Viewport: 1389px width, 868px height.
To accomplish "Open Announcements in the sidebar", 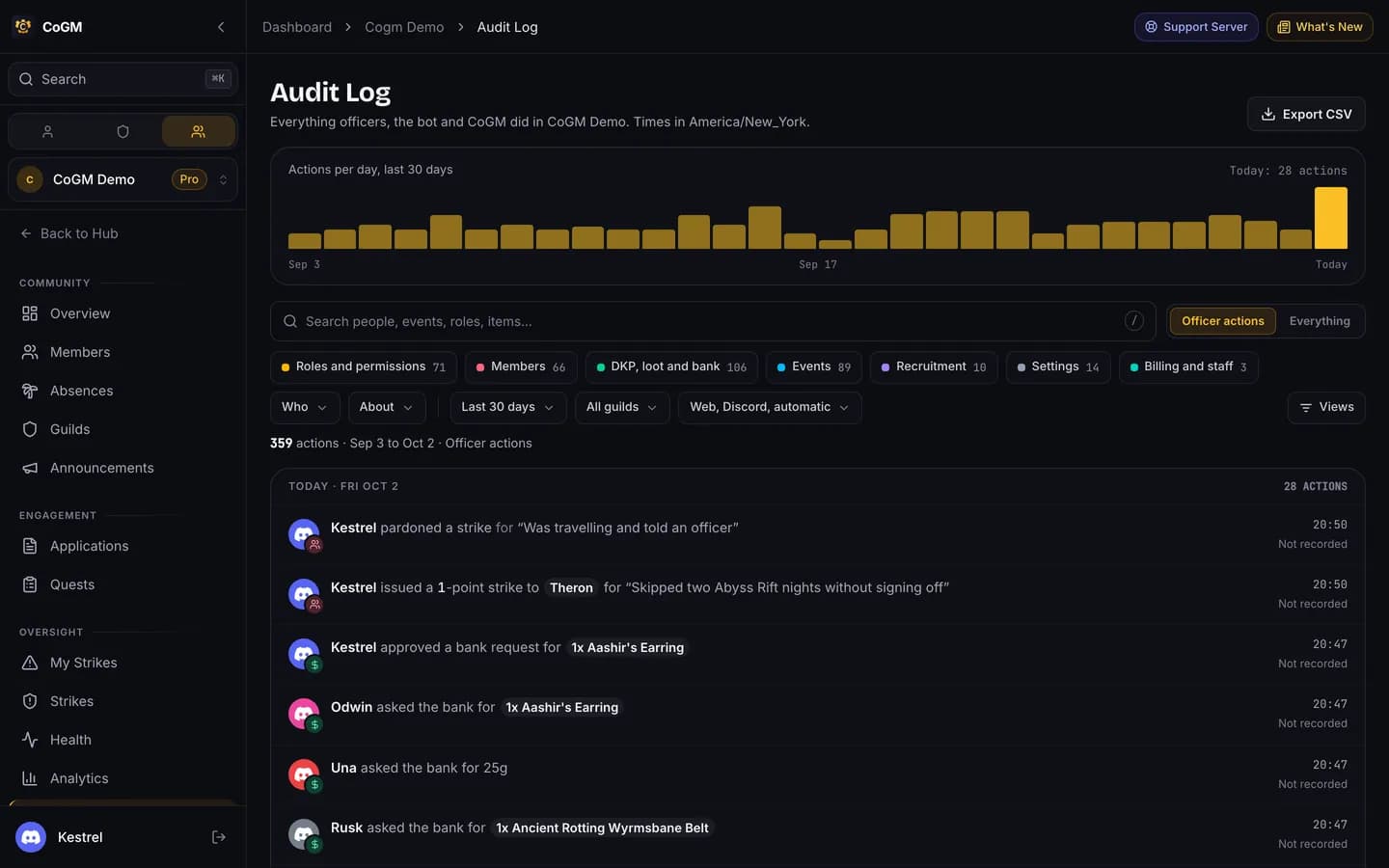I will click(x=123, y=468).
